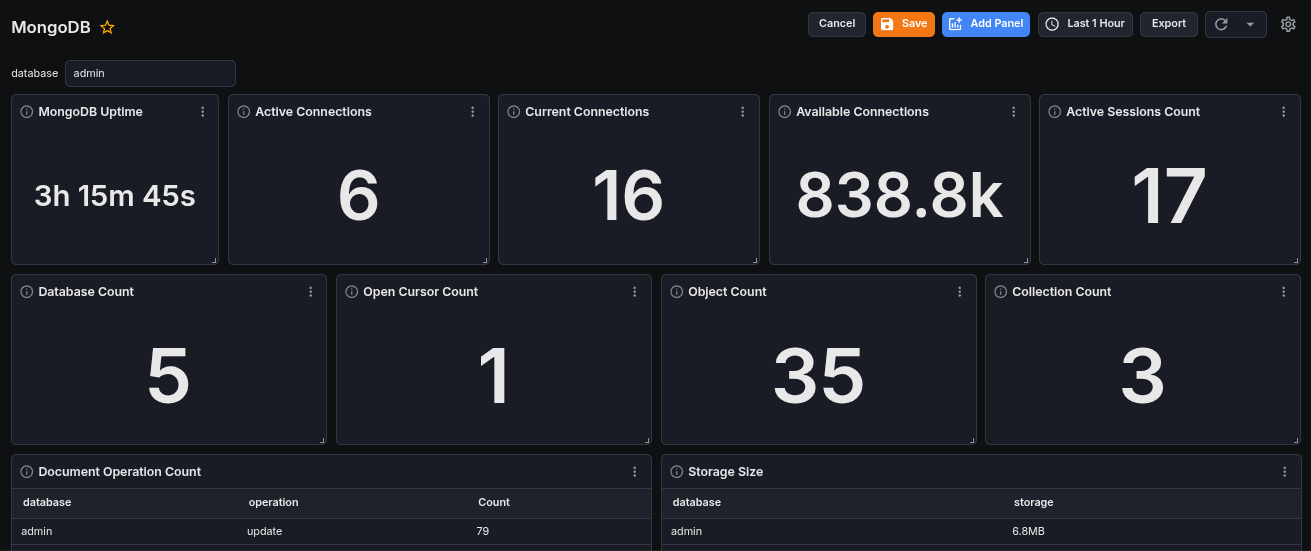Screen dimensions: 1311x551
Task: Open Document Operation Count panel menu
Action: [x=635, y=472]
